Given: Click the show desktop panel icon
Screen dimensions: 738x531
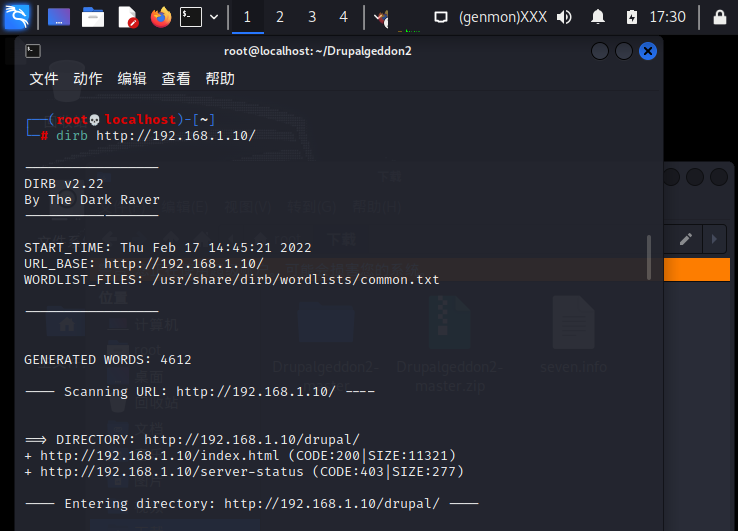Looking at the screenshot, I should 59,17.
